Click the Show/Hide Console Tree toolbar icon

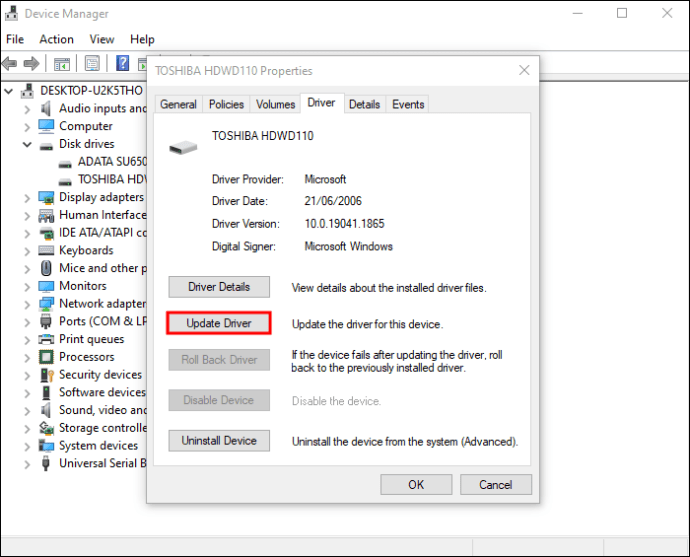[x=62, y=64]
